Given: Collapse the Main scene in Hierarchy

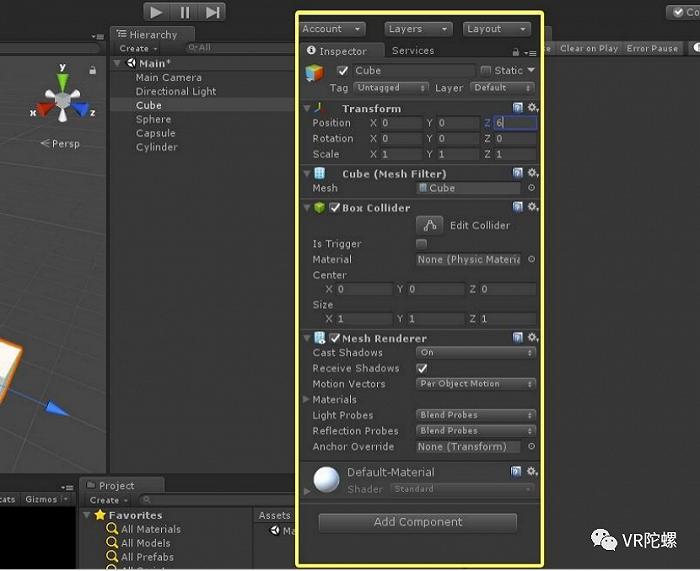Looking at the screenshot, I should click(x=117, y=63).
